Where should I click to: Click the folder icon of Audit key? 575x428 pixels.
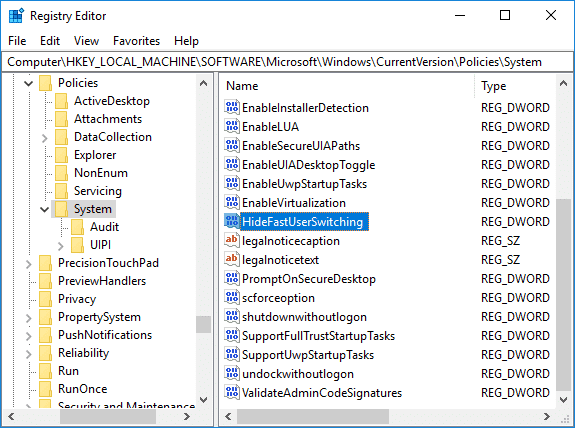77,227
